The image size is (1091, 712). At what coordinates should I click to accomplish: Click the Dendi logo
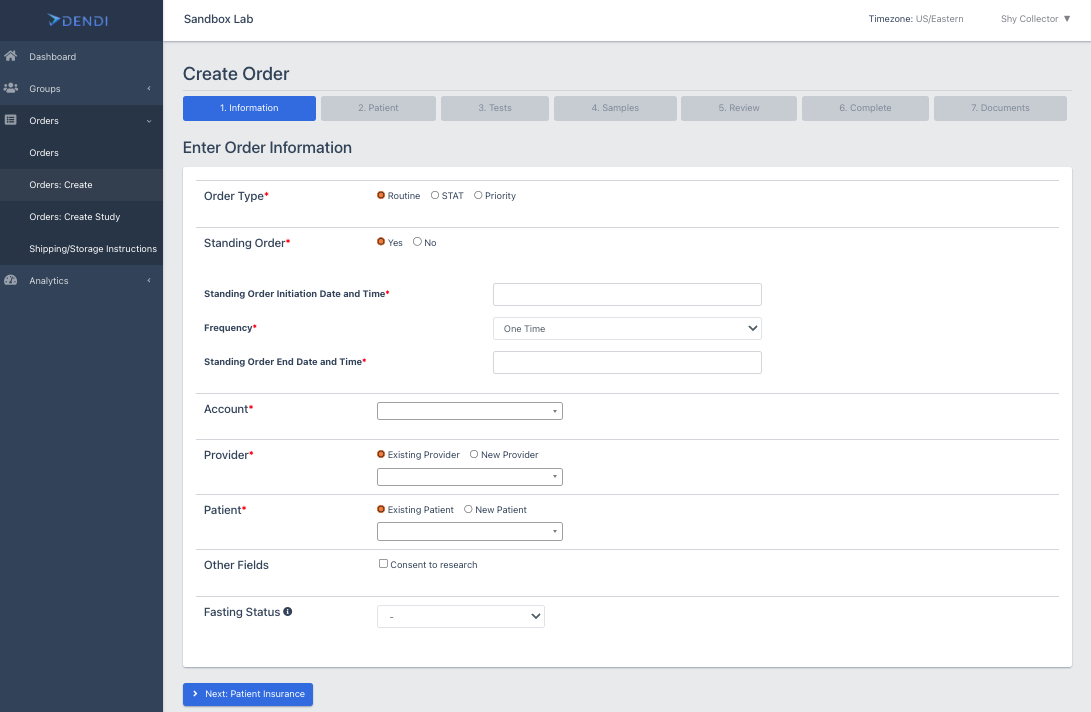[x=78, y=20]
